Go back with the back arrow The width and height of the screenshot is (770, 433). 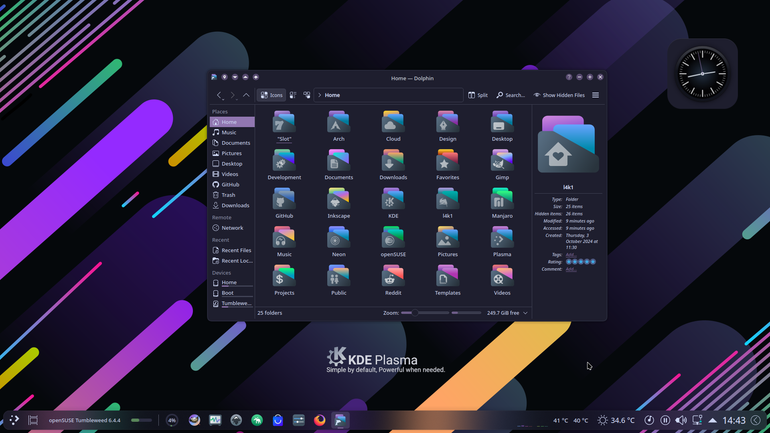[219, 95]
